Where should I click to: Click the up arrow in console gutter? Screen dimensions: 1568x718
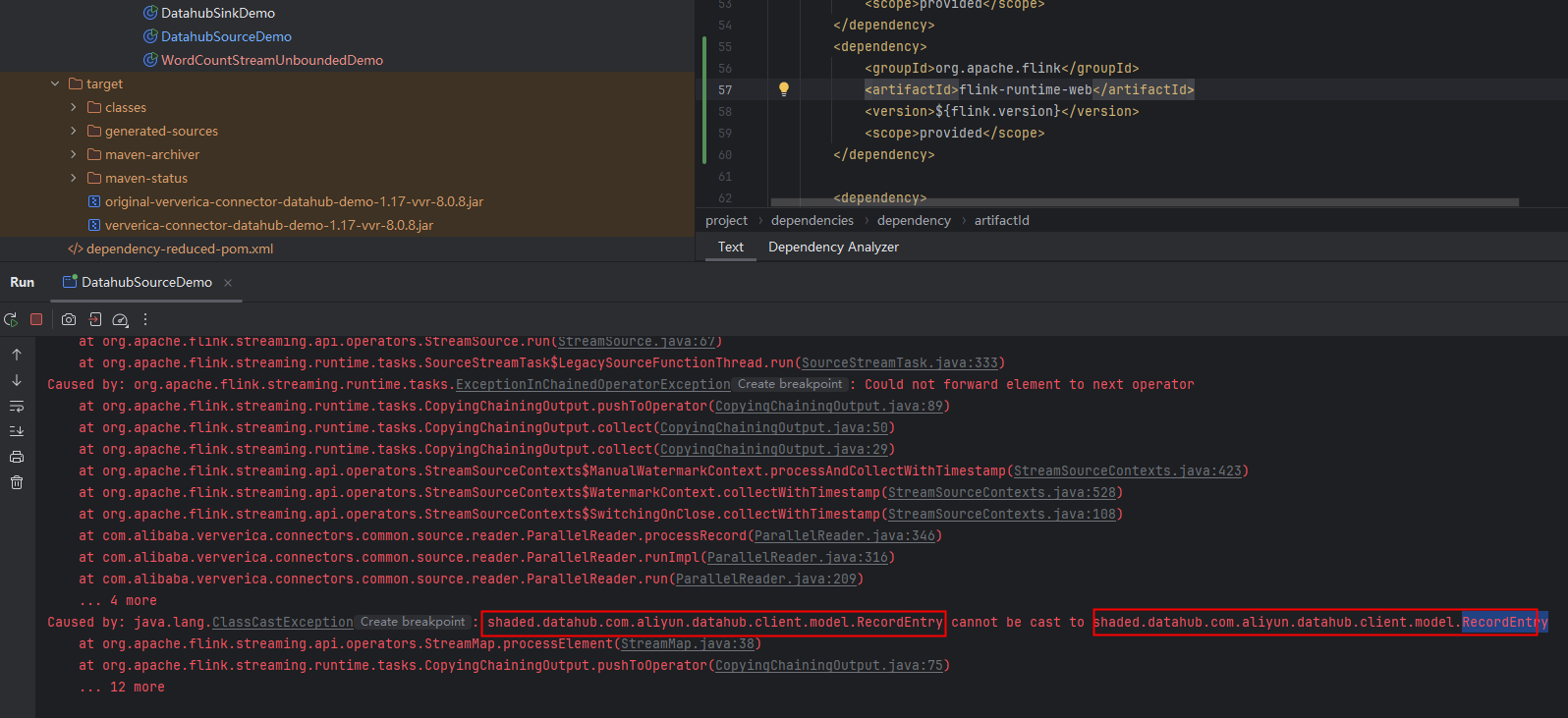point(17,355)
